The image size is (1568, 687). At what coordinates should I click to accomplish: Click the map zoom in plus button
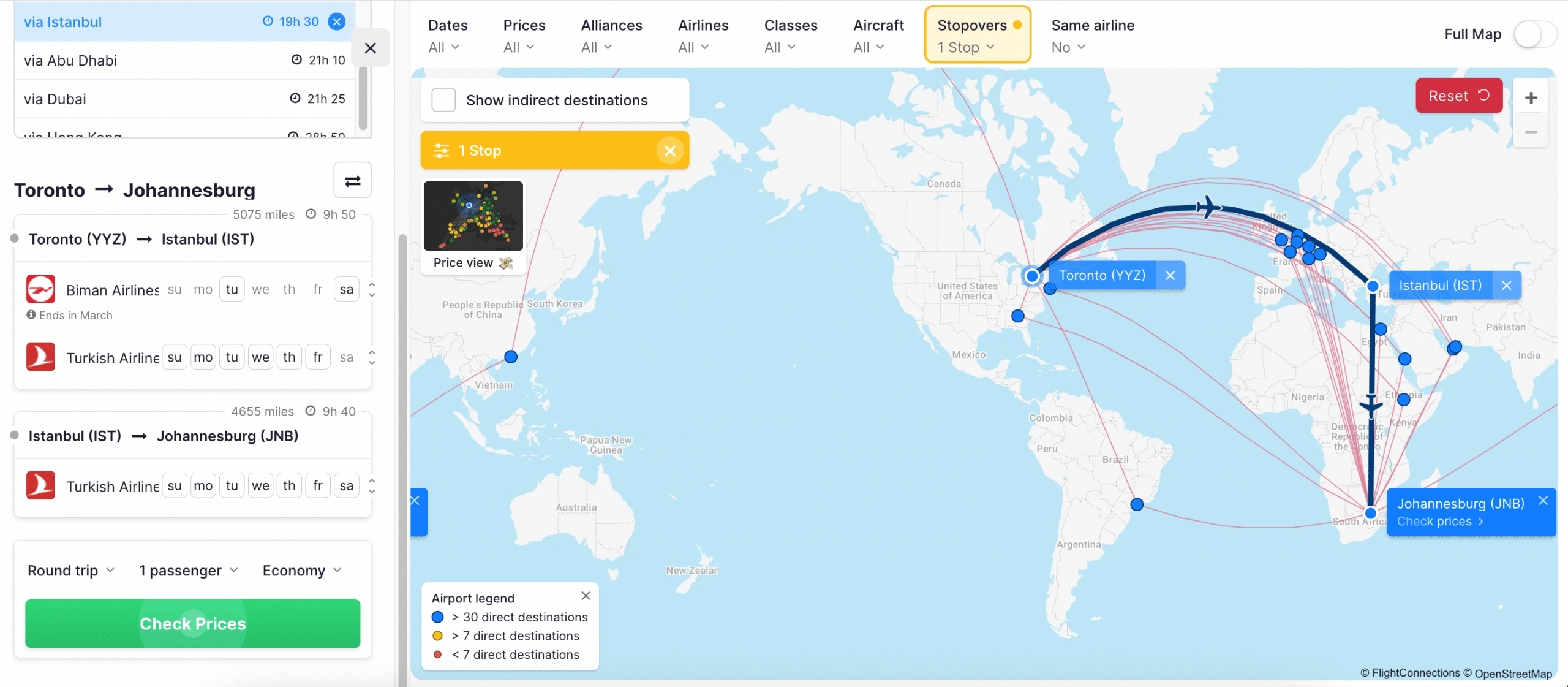pyautogui.click(x=1531, y=98)
